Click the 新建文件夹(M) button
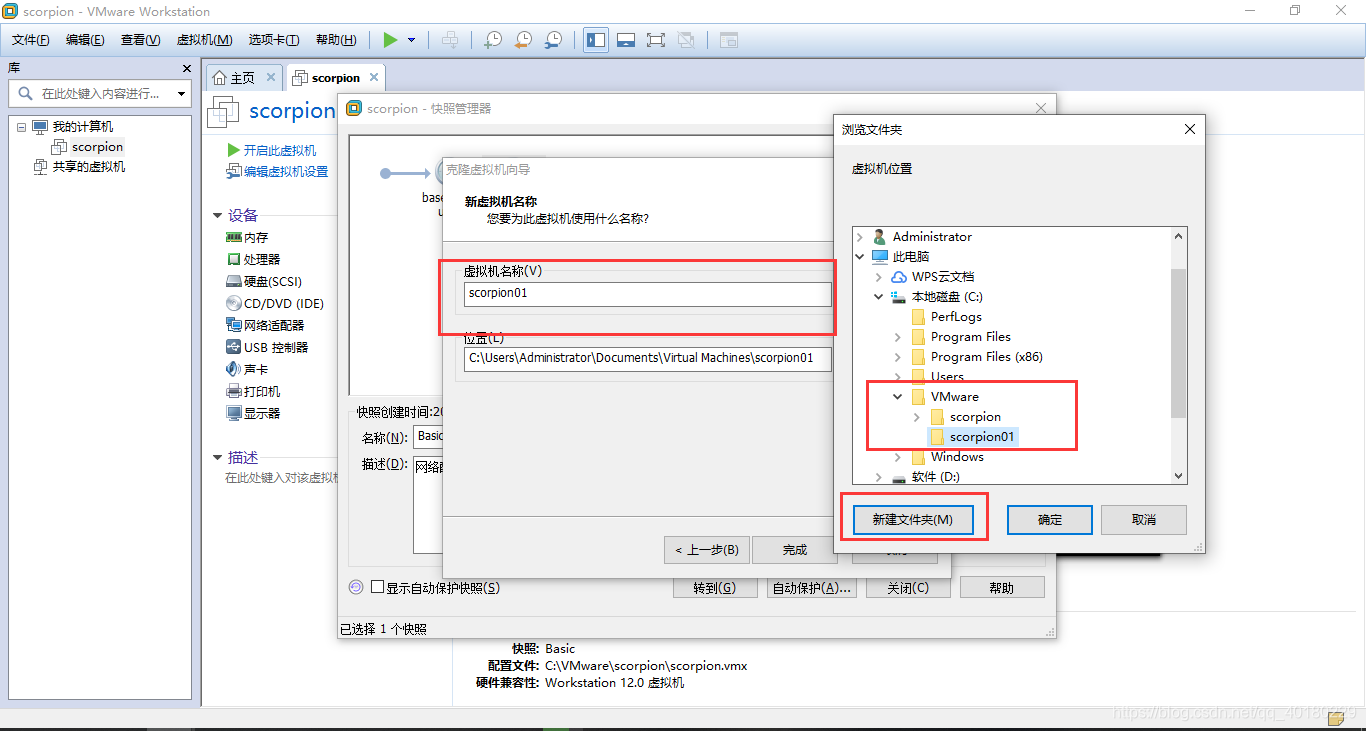This screenshot has height=731, width=1366. coord(912,520)
